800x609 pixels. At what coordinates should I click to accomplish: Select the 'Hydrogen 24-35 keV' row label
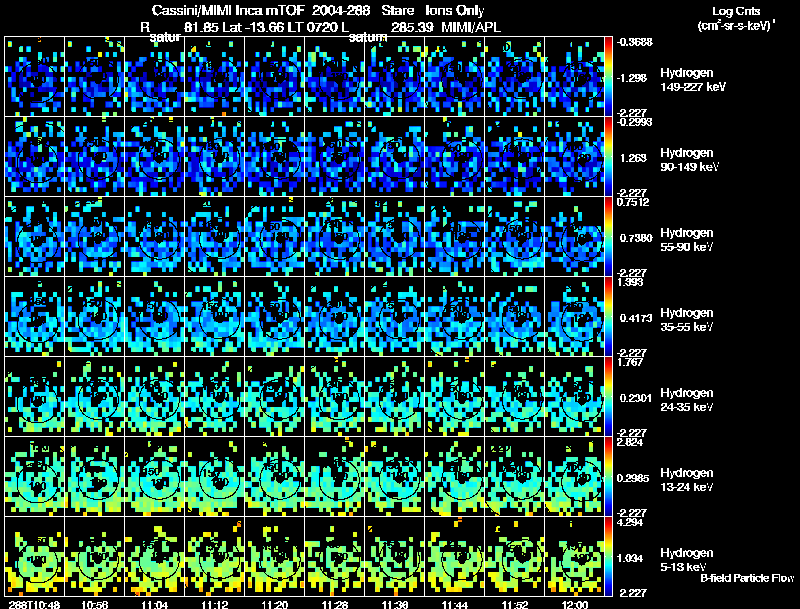[687, 400]
